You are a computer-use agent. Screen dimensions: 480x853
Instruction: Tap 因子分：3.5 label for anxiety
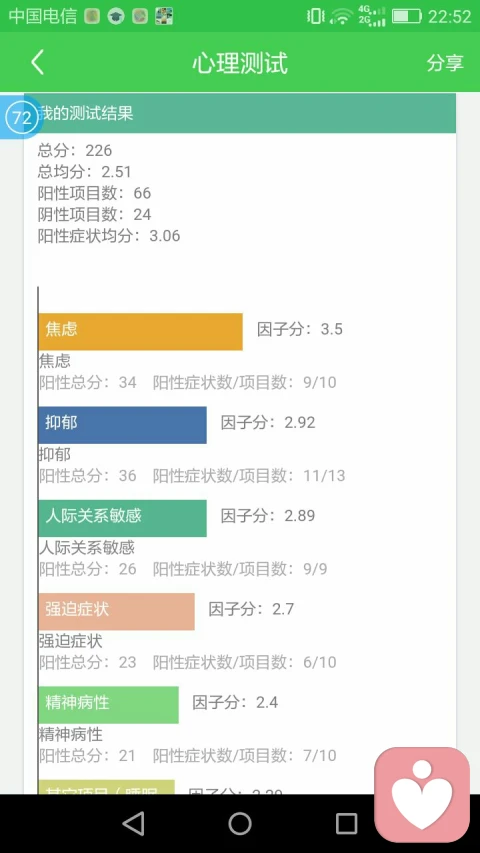(x=300, y=329)
